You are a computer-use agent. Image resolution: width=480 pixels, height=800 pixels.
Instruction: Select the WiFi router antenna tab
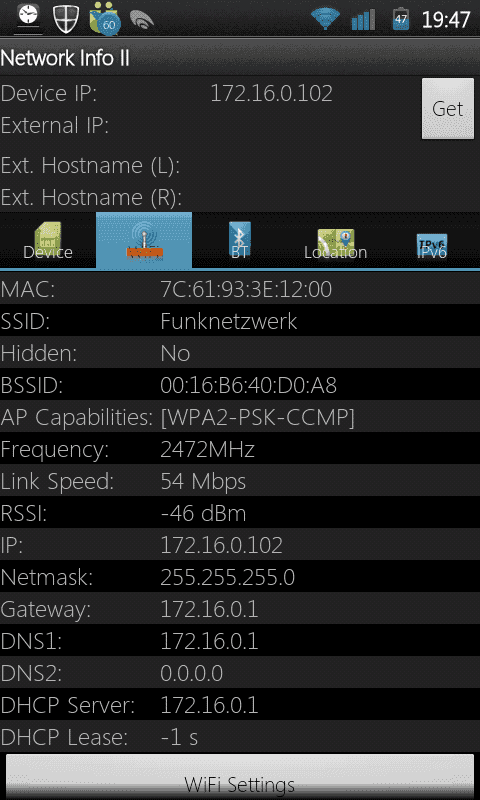click(144, 240)
